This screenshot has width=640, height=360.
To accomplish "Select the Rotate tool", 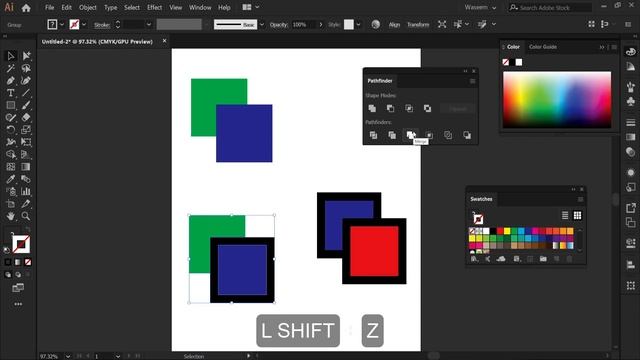I will (x=11, y=130).
